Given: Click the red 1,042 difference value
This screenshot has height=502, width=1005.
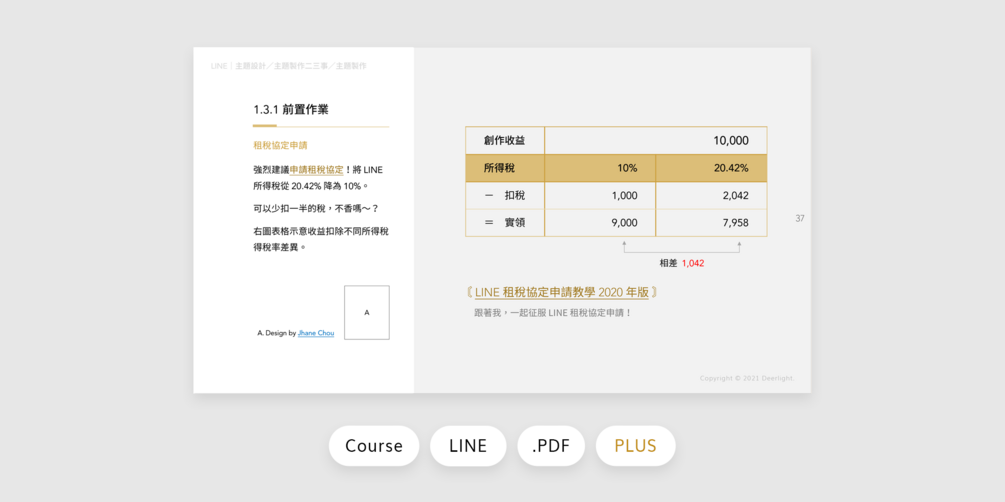Looking at the screenshot, I should (x=693, y=263).
